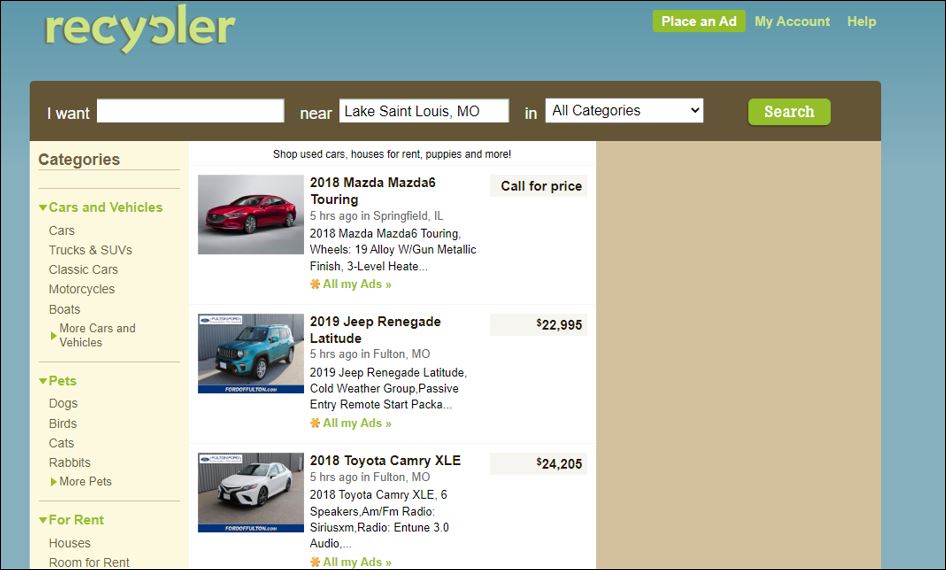
Task: Click the green Search button
Action: [x=789, y=112]
